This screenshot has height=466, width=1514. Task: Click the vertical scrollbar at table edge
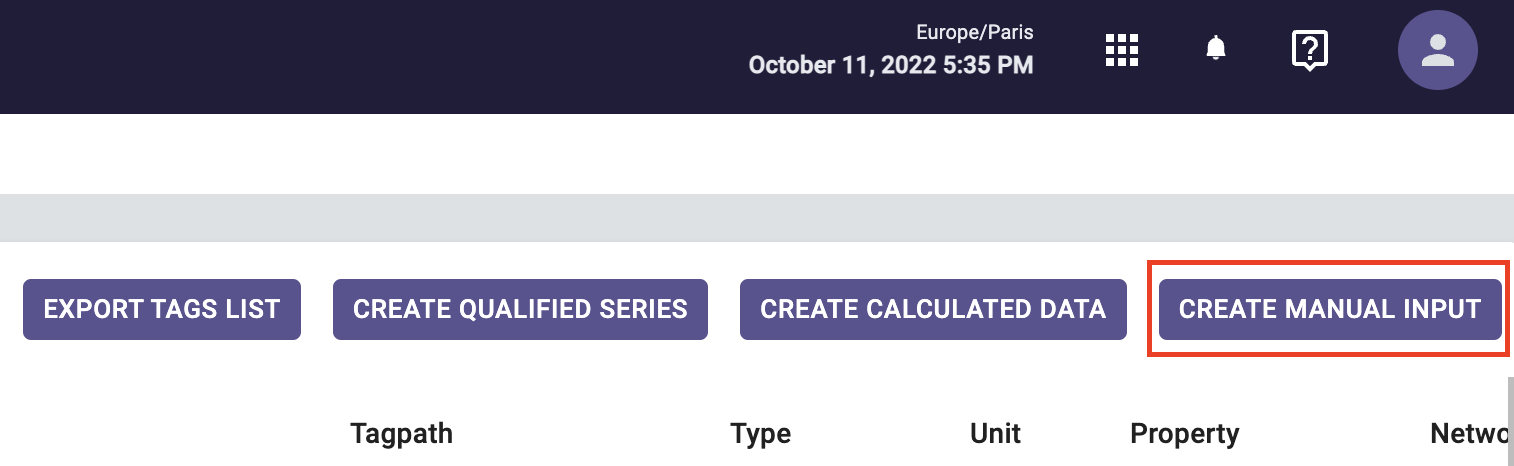(1510, 420)
